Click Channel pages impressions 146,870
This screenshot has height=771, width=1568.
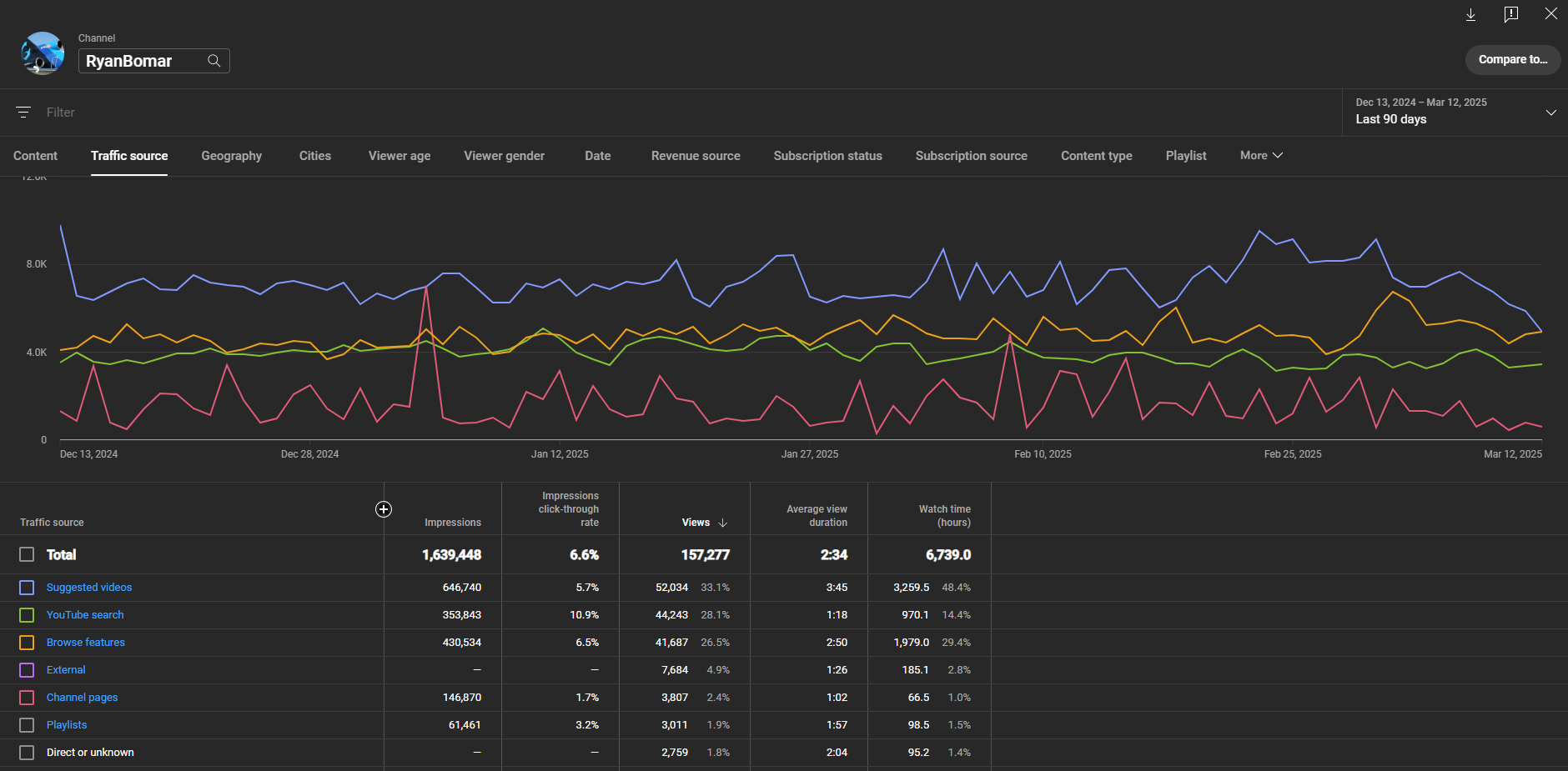(462, 698)
